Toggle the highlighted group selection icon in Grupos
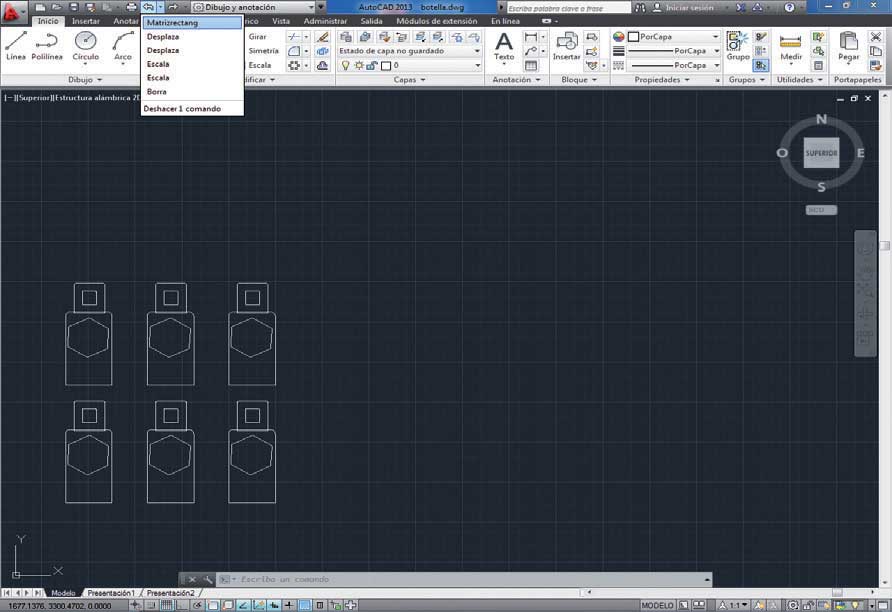This screenshot has width=892, height=612. point(761,65)
